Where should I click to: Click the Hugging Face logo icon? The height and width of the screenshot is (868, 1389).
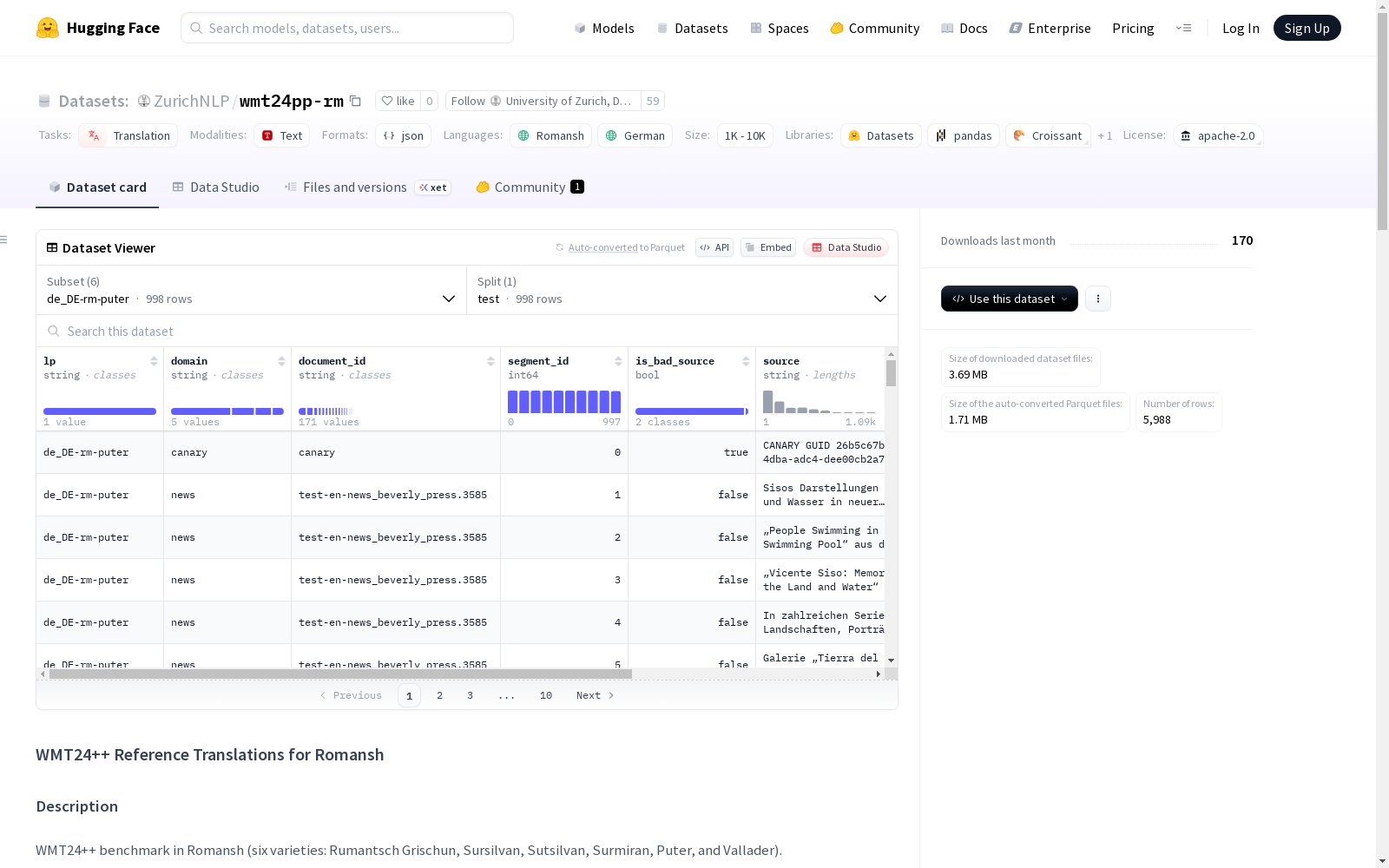coord(48,28)
